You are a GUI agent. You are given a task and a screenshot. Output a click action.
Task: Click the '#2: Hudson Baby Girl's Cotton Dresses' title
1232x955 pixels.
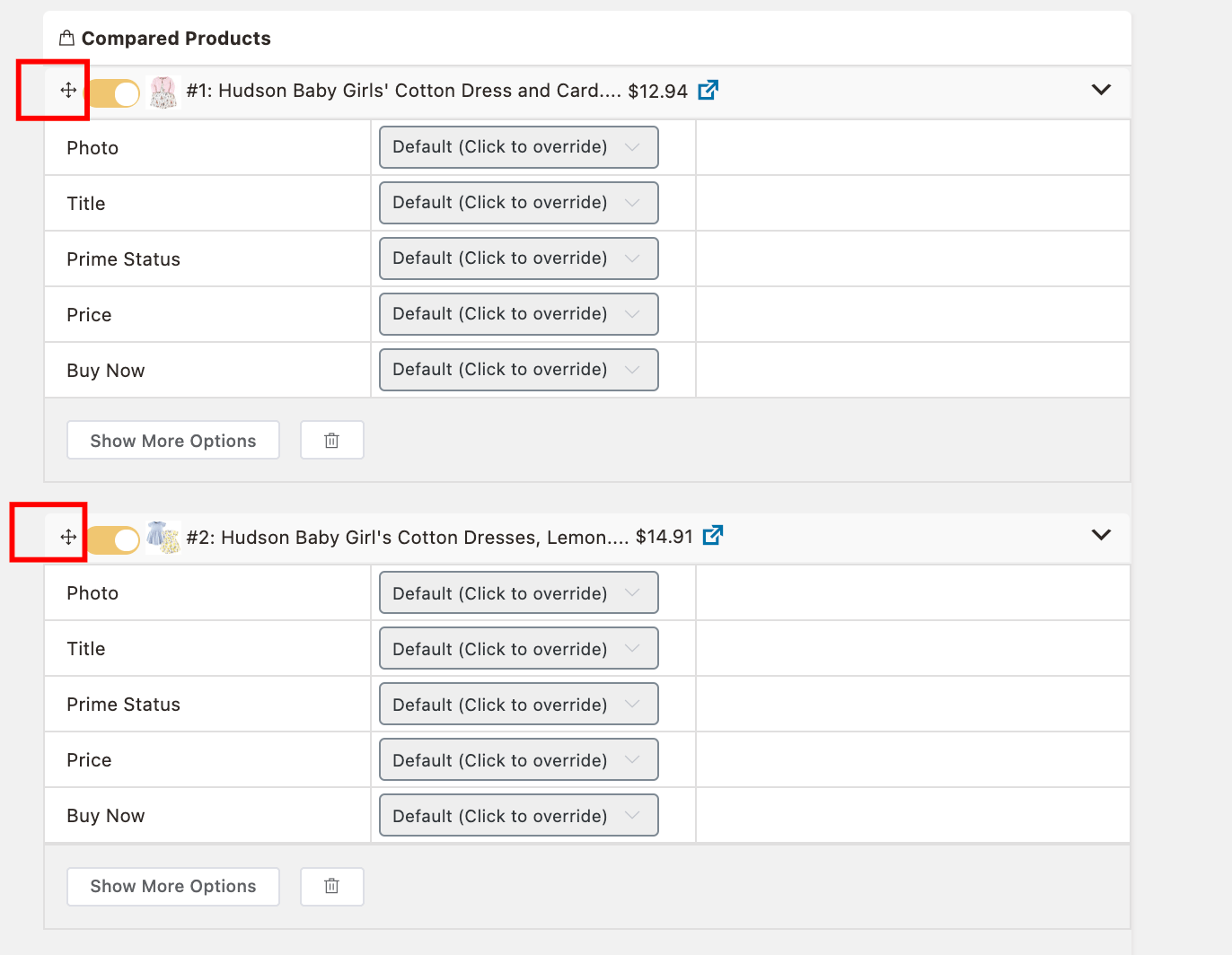click(408, 538)
